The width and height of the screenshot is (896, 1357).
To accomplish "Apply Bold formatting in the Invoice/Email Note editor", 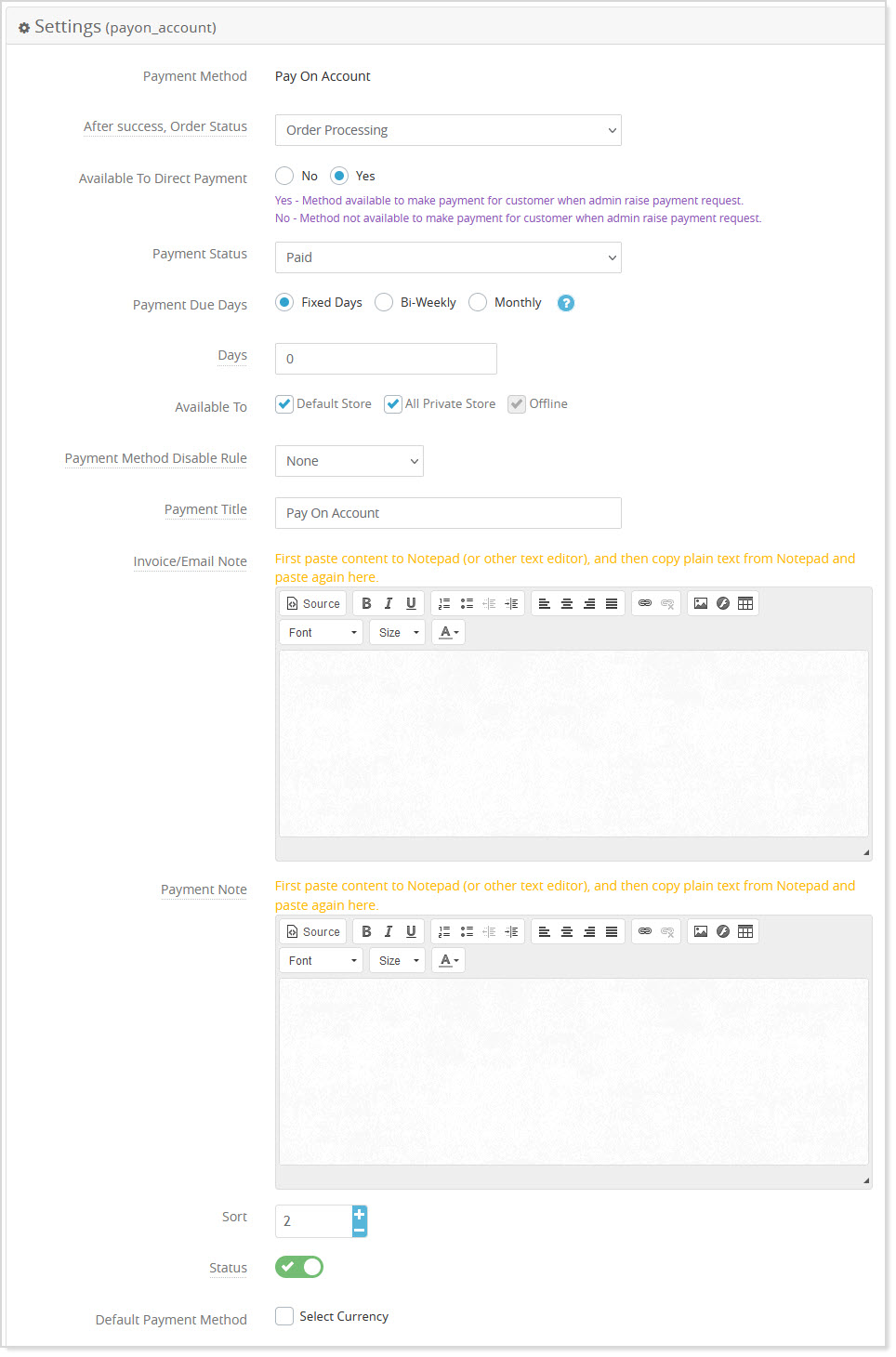I will click(x=366, y=602).
